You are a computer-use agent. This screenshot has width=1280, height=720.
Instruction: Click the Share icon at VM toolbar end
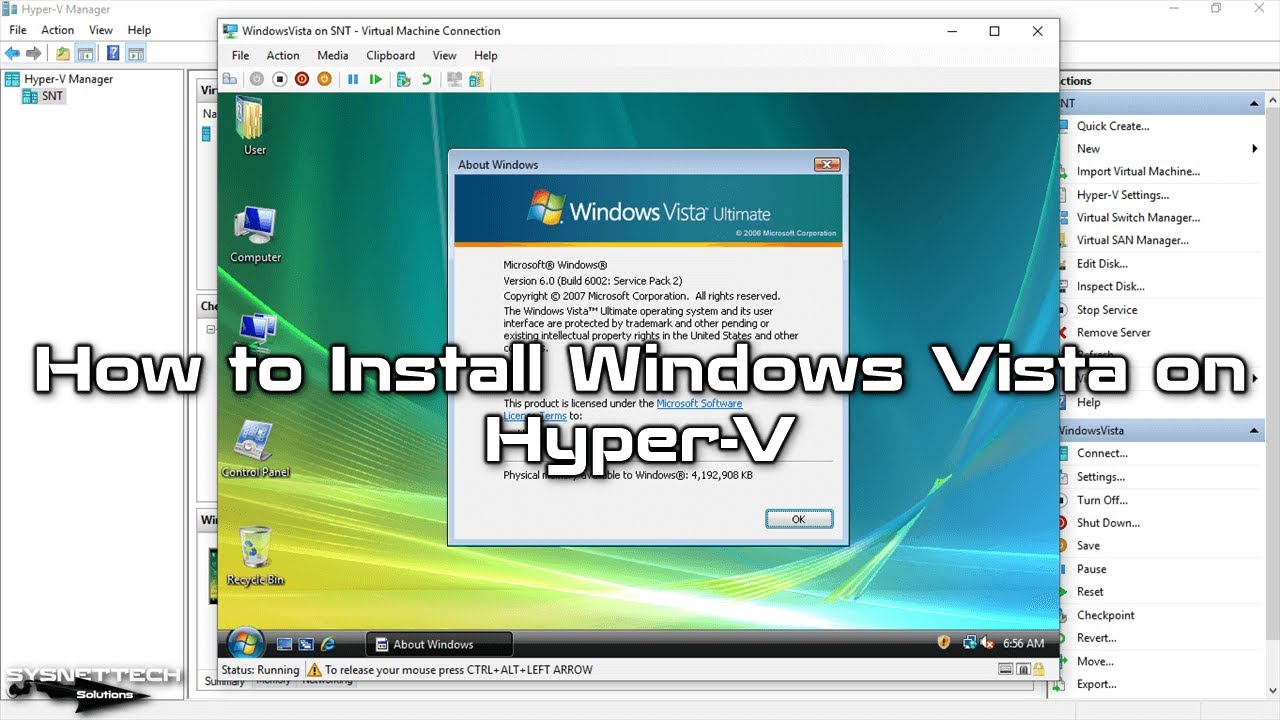(477, 79)
